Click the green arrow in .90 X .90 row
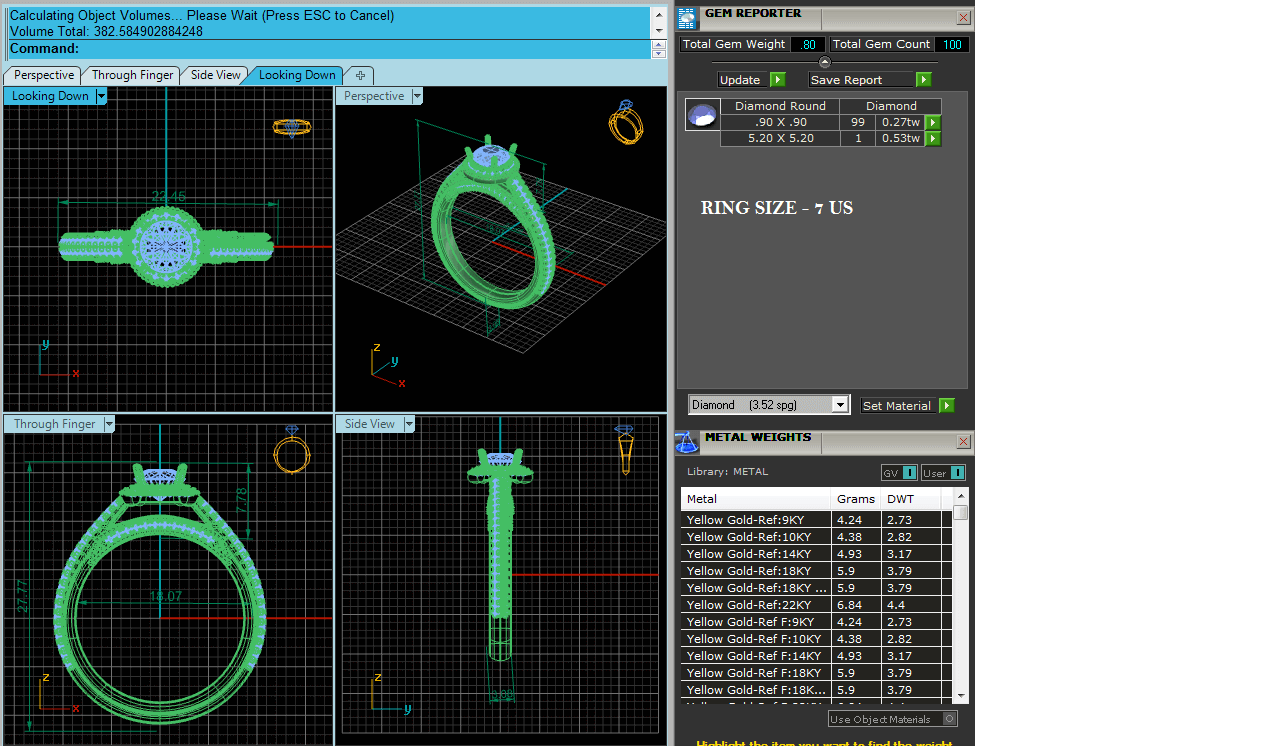 [x=933, y=122]
